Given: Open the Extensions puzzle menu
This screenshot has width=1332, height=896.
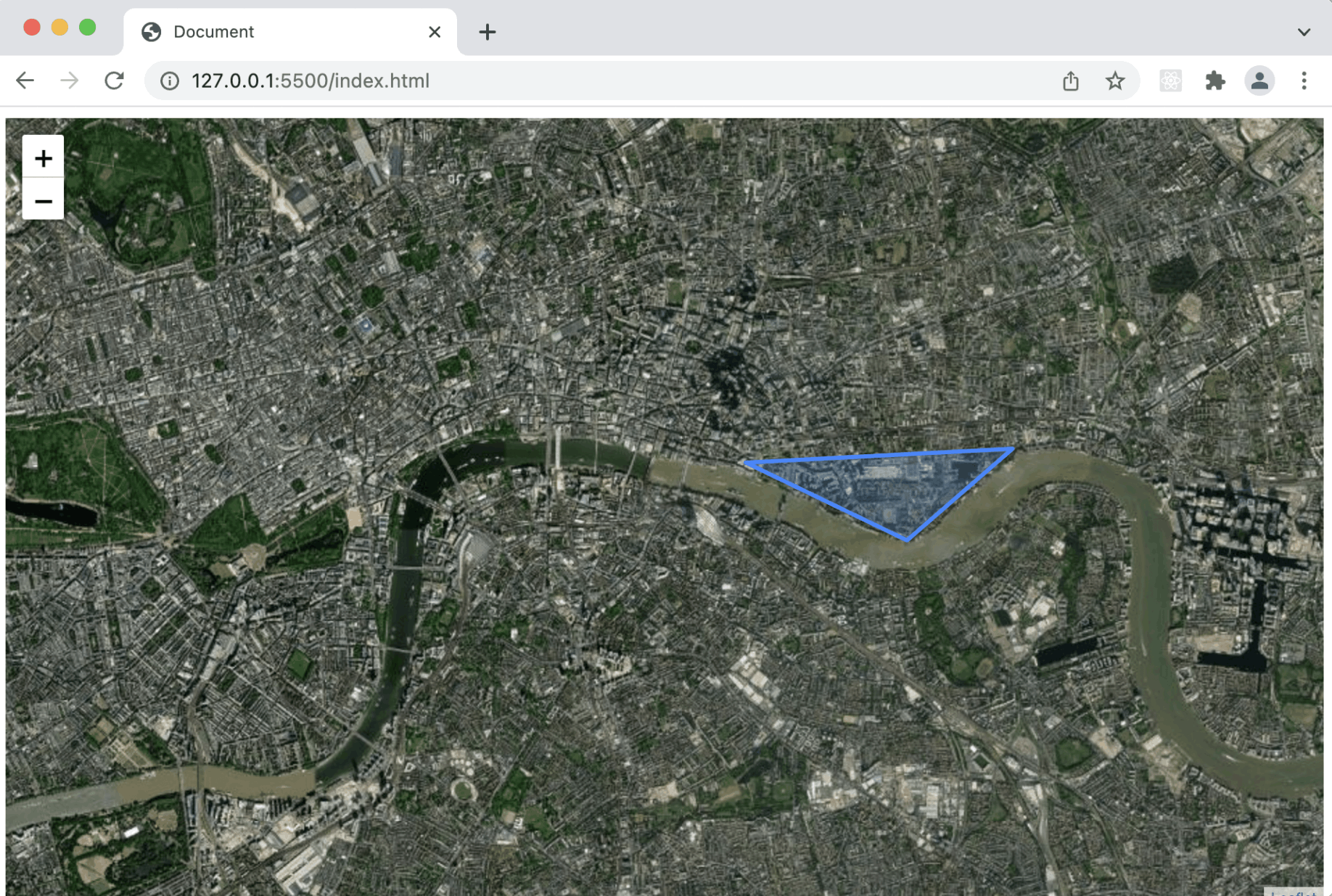Looking at the screenshot, I should coord(1215,81).
